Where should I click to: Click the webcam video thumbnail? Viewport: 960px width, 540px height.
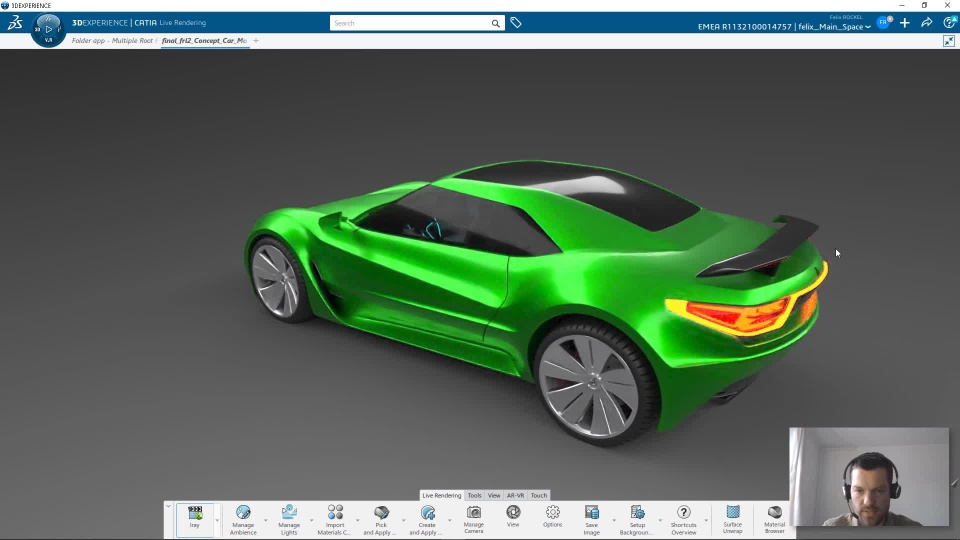(869, 477)
